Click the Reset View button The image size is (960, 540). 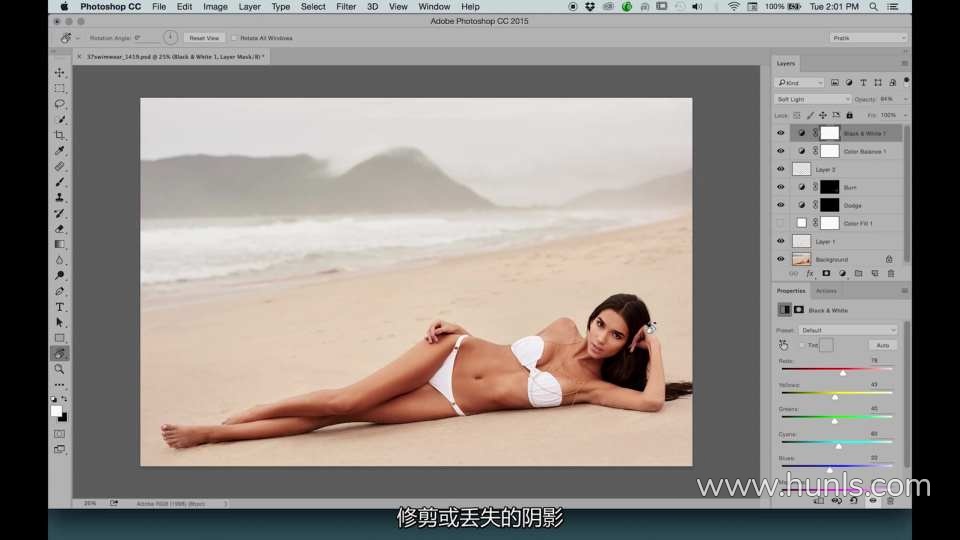coord(204,38)
